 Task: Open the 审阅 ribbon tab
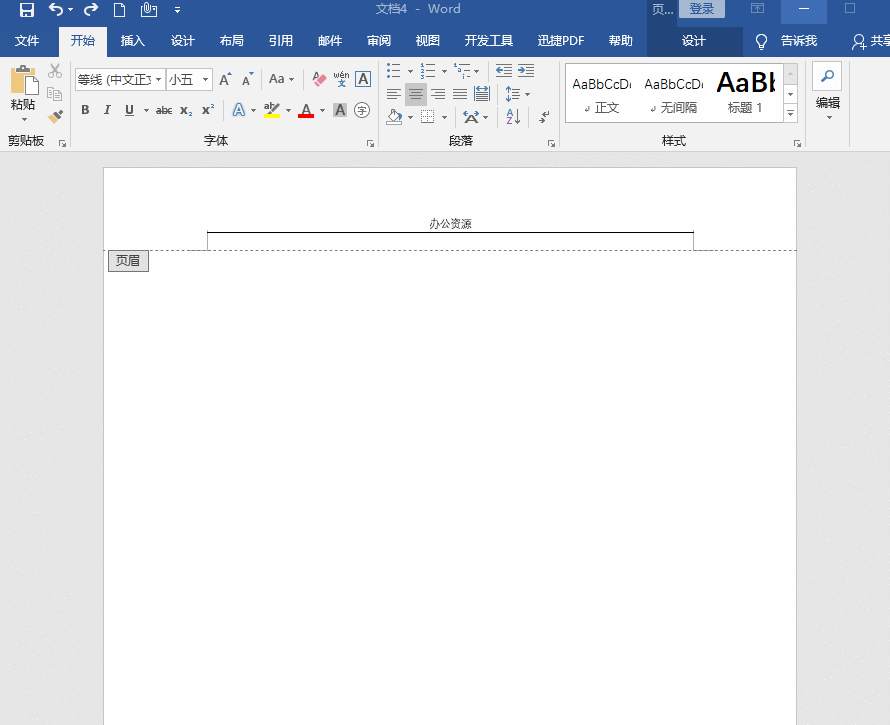379,41
